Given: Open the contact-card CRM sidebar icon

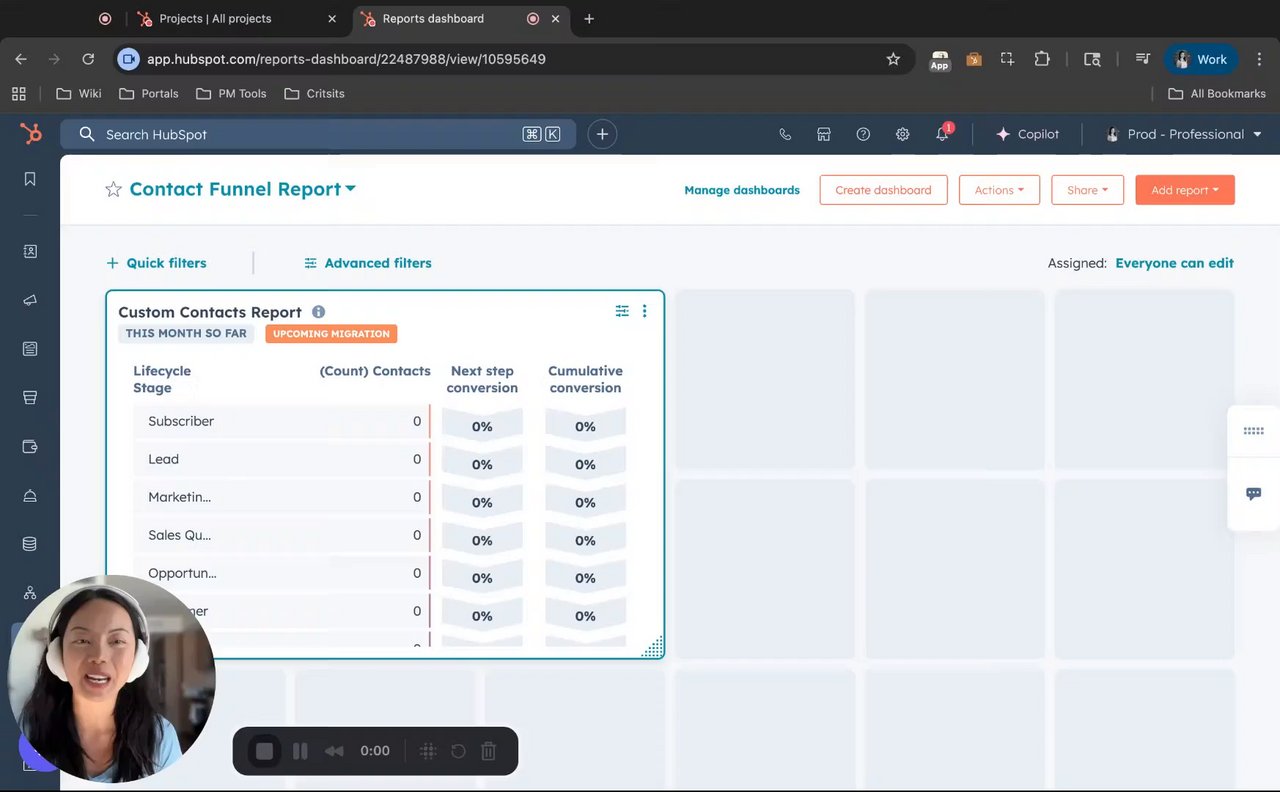Looking at the screenshot, I should pyautogui.click(x=30, y=251).
